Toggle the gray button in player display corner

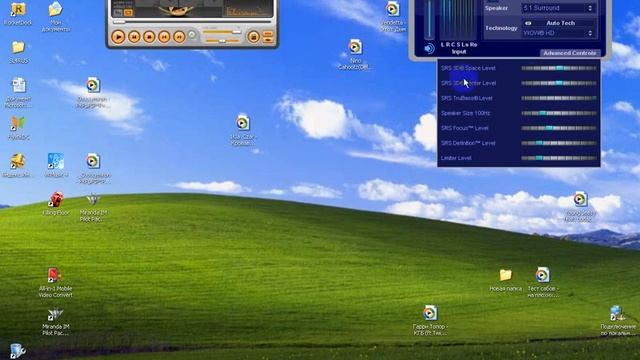[118, 13]
